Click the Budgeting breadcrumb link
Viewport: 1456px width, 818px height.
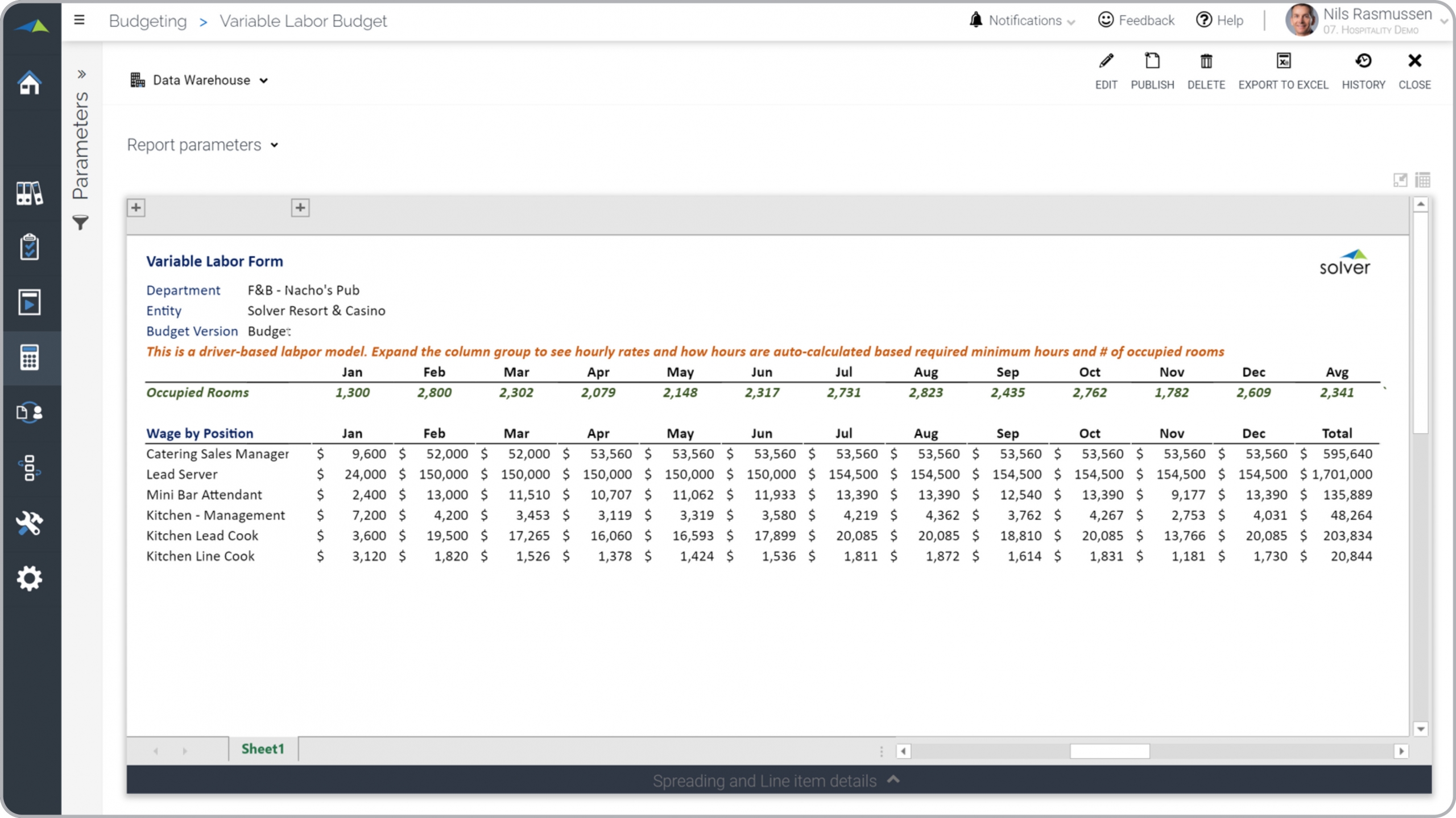pyautogui.click(x=147, y=21)
